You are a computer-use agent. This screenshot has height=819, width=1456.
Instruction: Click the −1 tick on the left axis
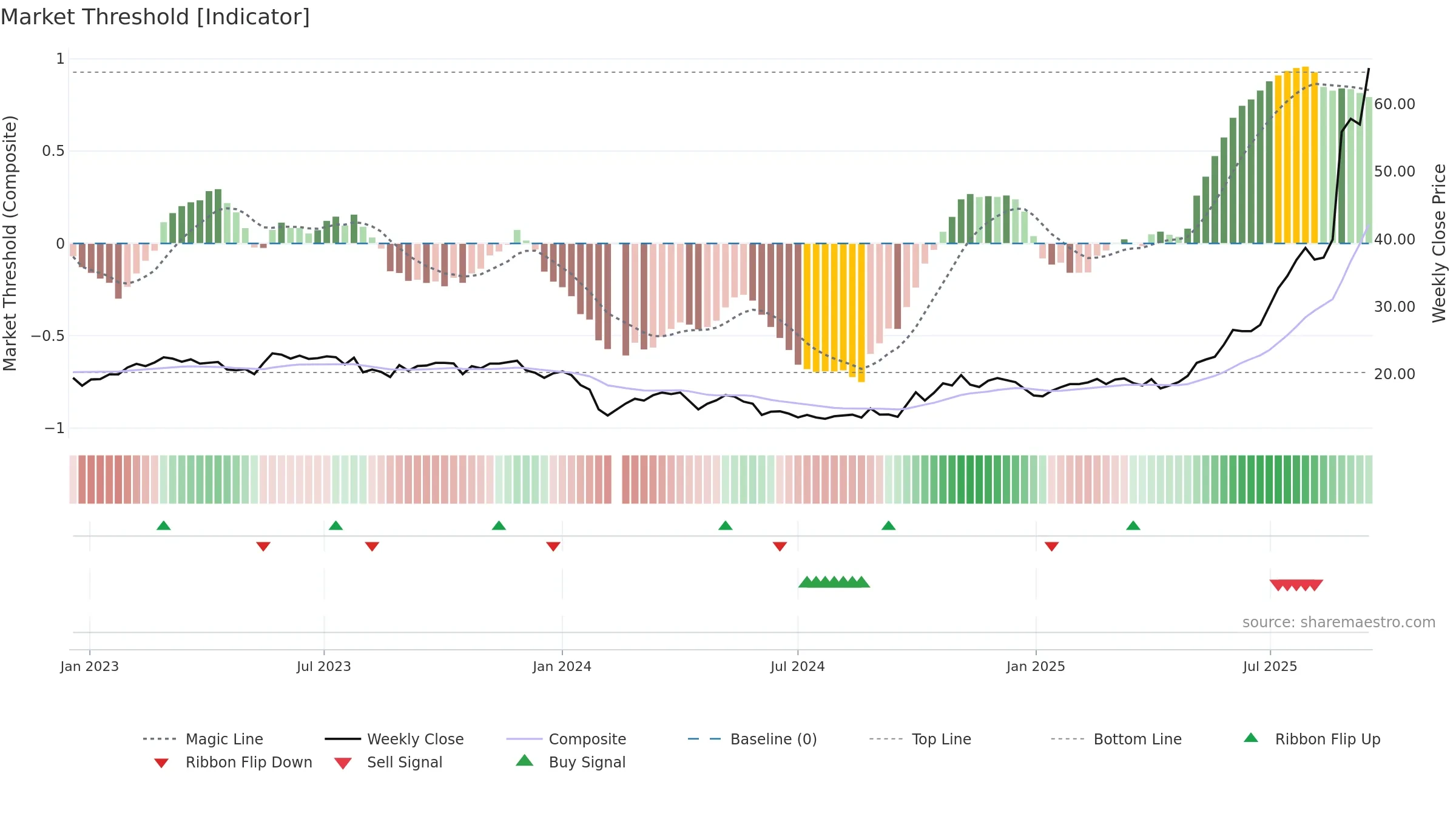click(55, 428)
